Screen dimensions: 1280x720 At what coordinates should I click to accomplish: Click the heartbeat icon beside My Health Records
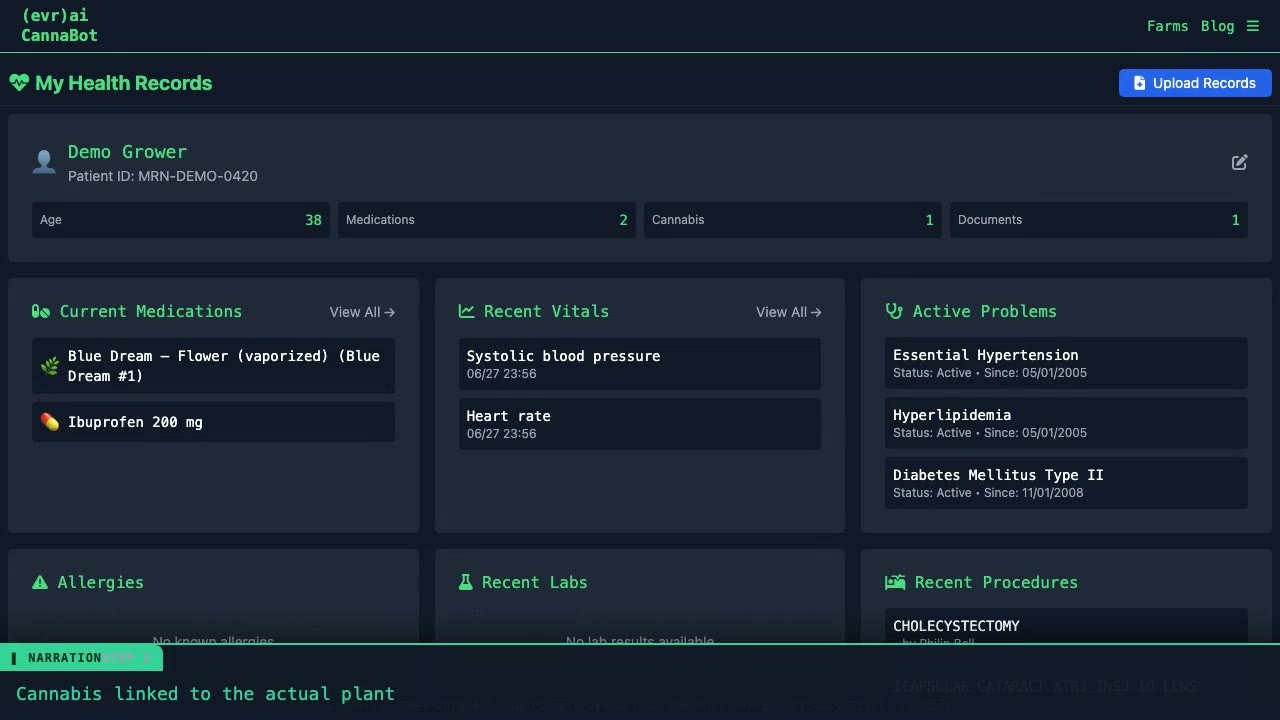click(x=19, y=83)
